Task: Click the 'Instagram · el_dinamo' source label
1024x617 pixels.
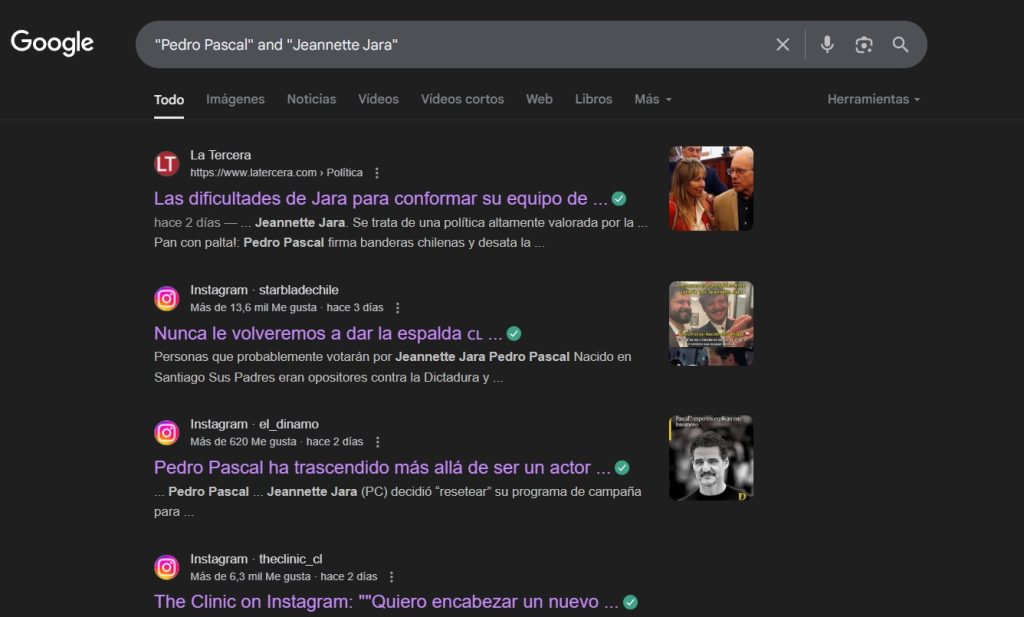Action: [255, 424]
